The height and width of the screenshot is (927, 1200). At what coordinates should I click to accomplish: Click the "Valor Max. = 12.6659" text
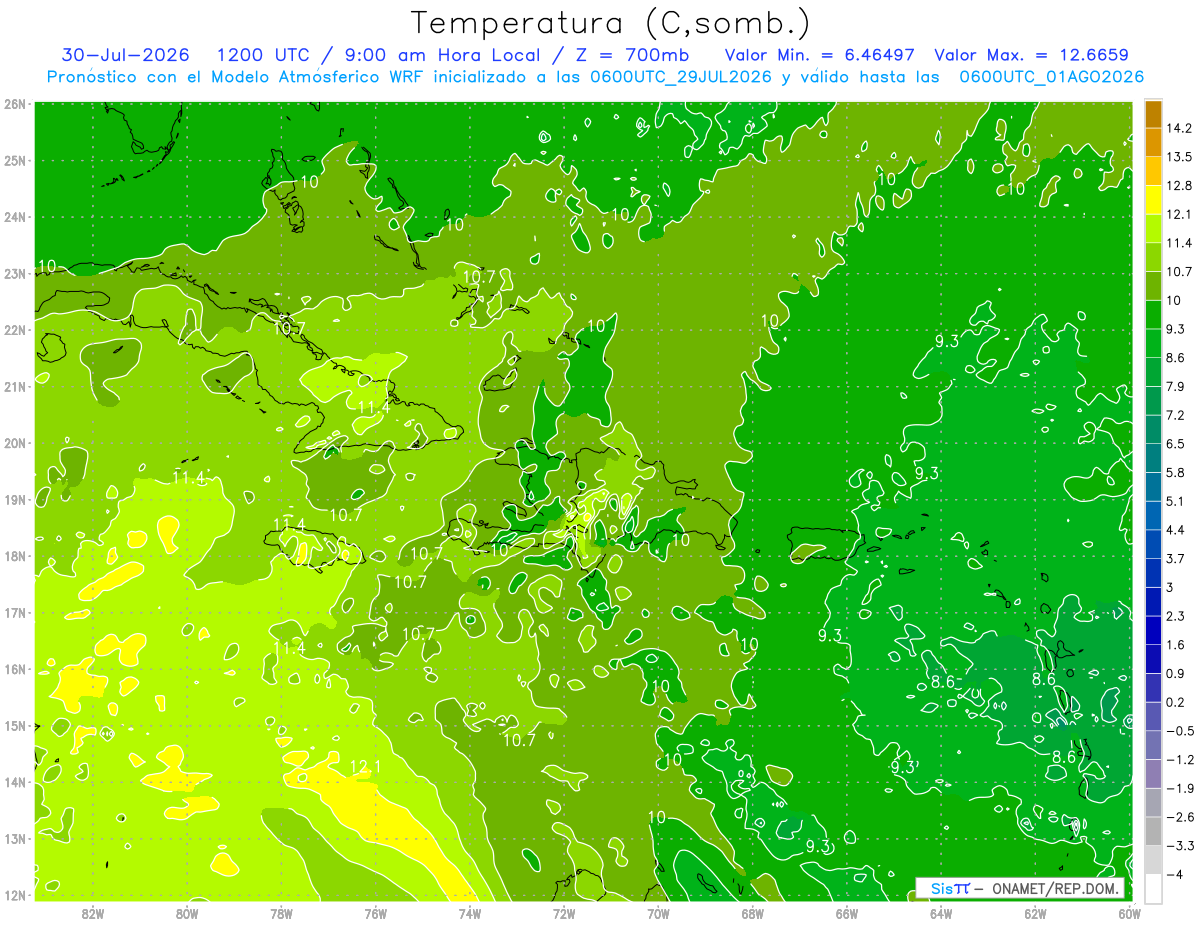pyautogui.click(x=1031, y=54)
